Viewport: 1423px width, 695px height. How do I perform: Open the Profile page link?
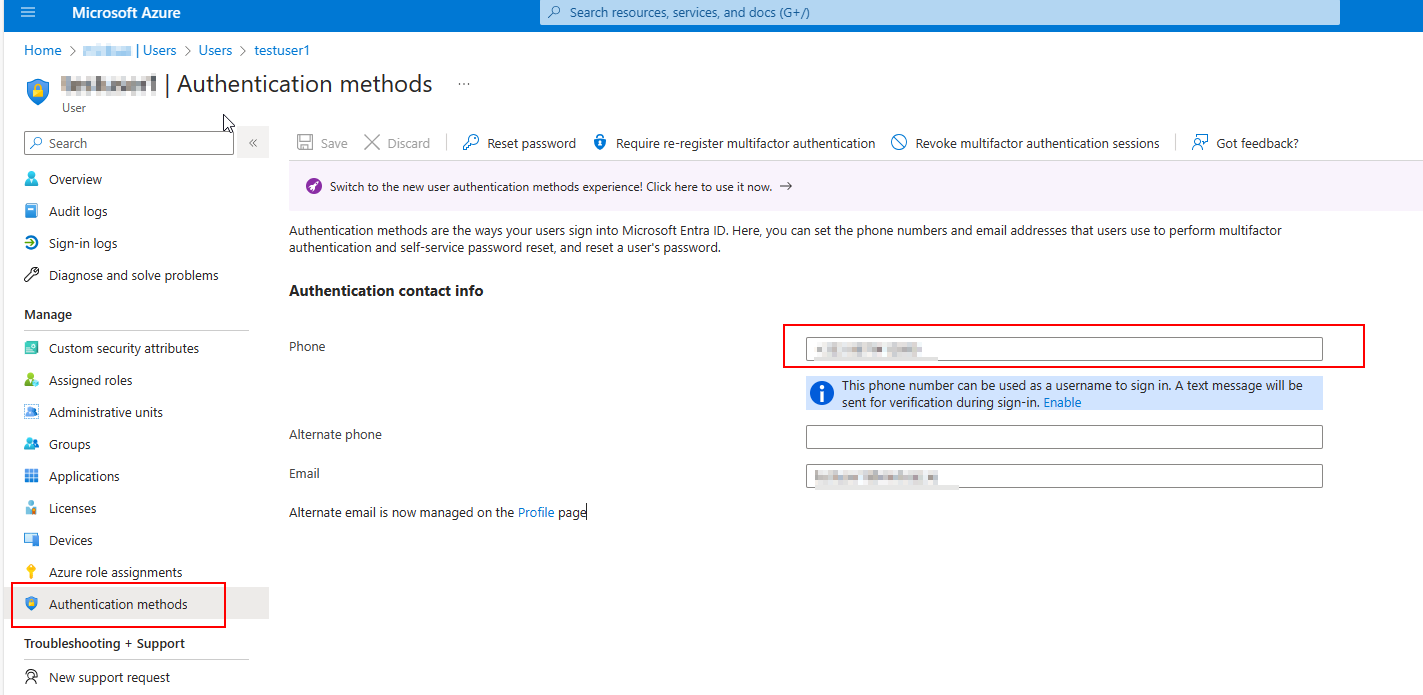pos(536,512)
